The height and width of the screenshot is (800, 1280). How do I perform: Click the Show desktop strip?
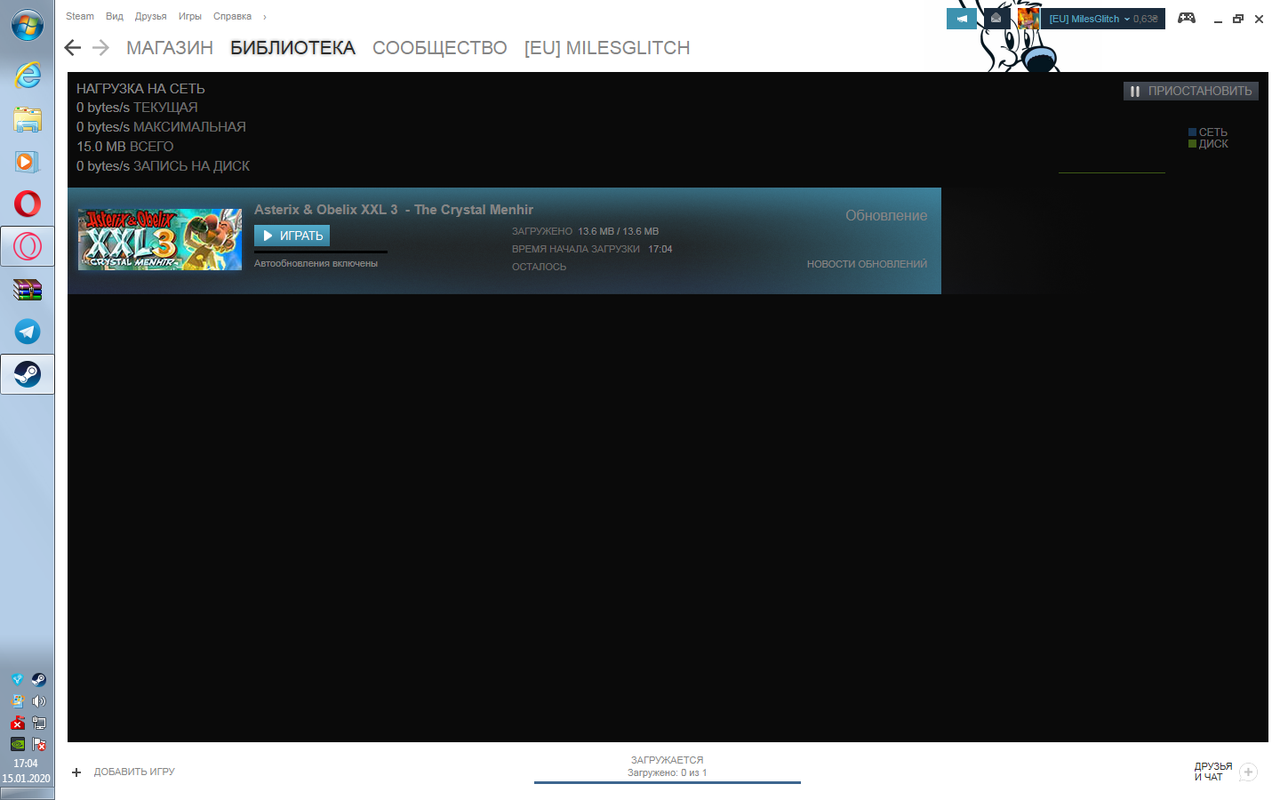coord(27,793)
